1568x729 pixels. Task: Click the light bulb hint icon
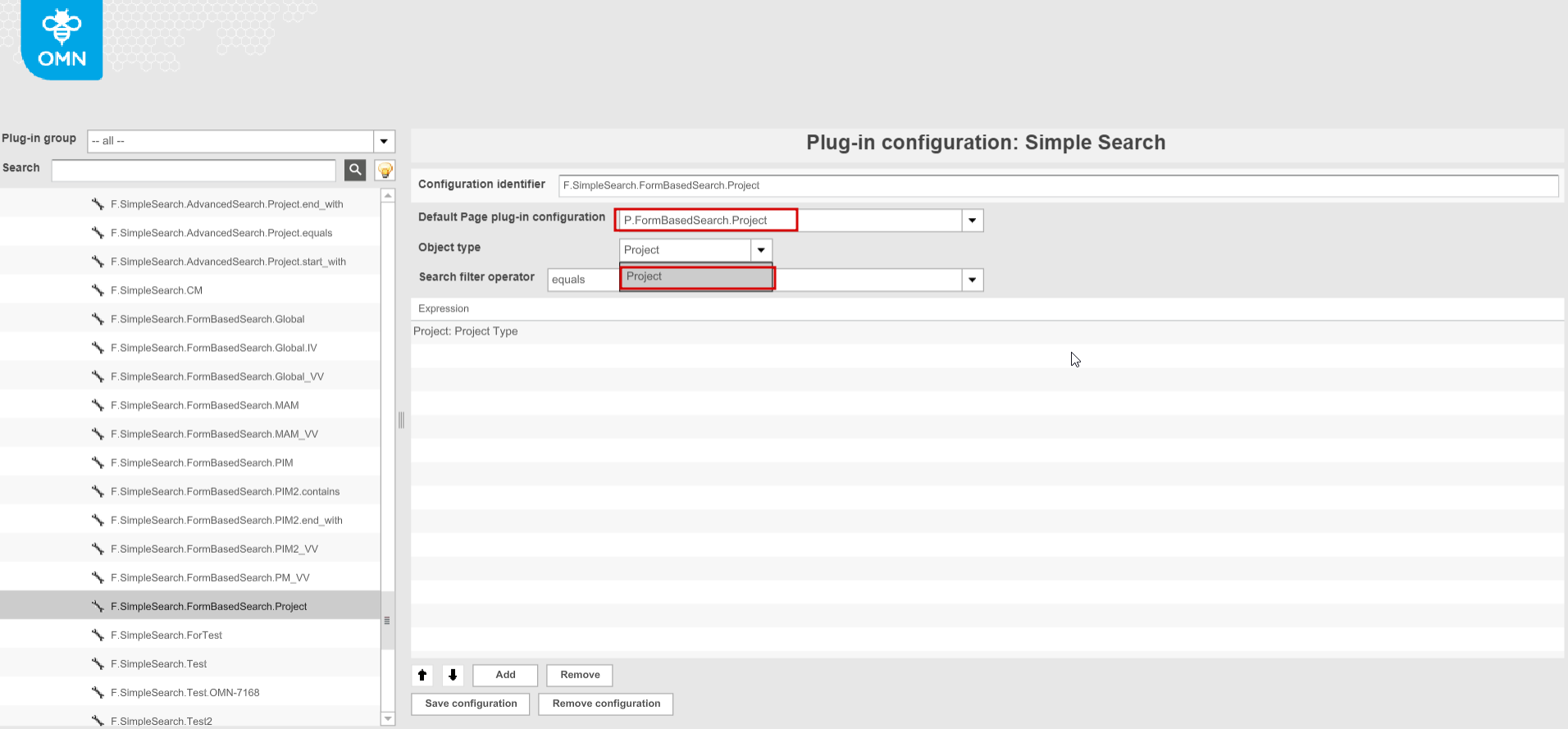385,170
